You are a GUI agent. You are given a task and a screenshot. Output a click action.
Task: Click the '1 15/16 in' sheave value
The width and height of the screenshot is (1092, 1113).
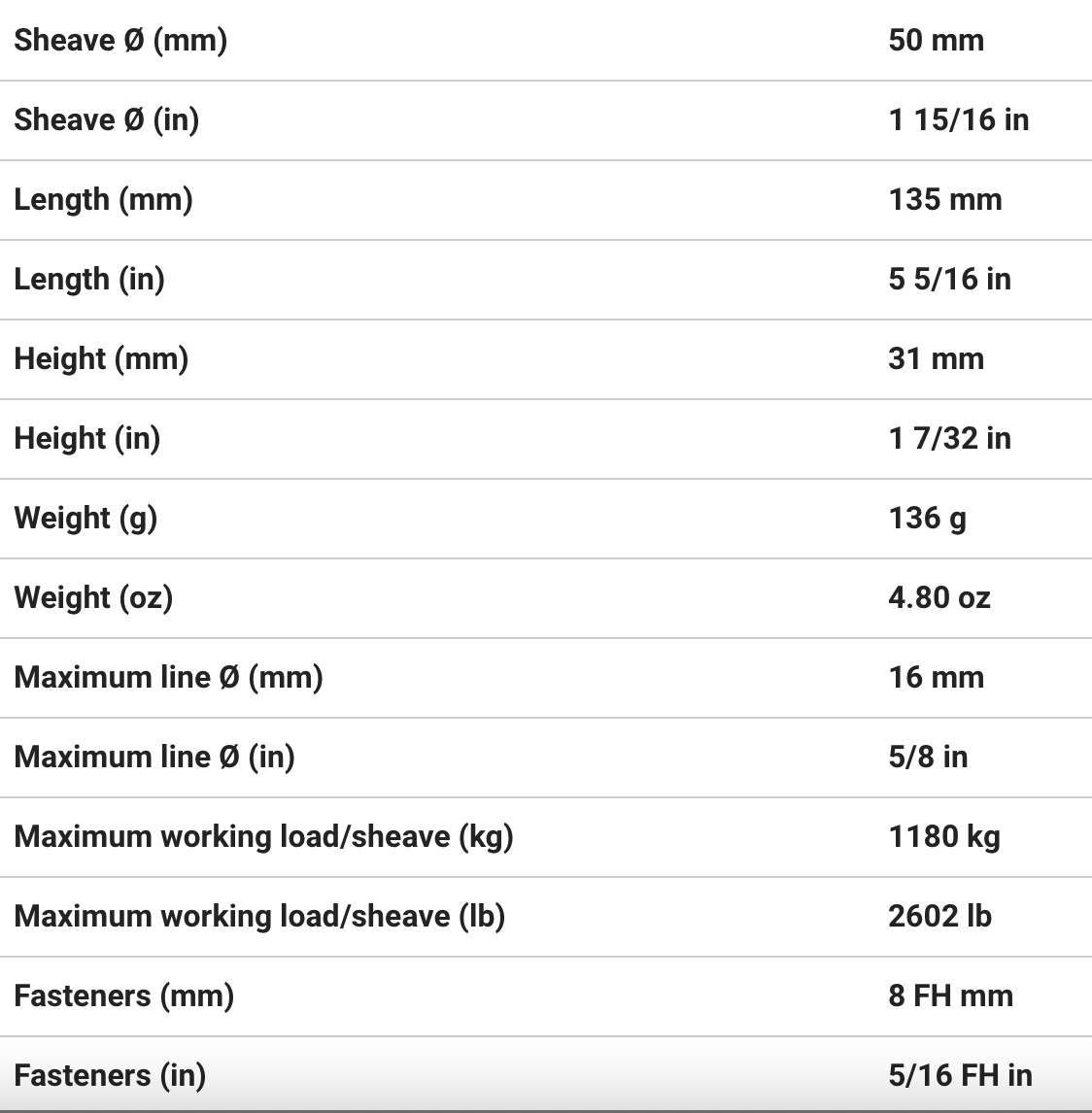(958, 120)
